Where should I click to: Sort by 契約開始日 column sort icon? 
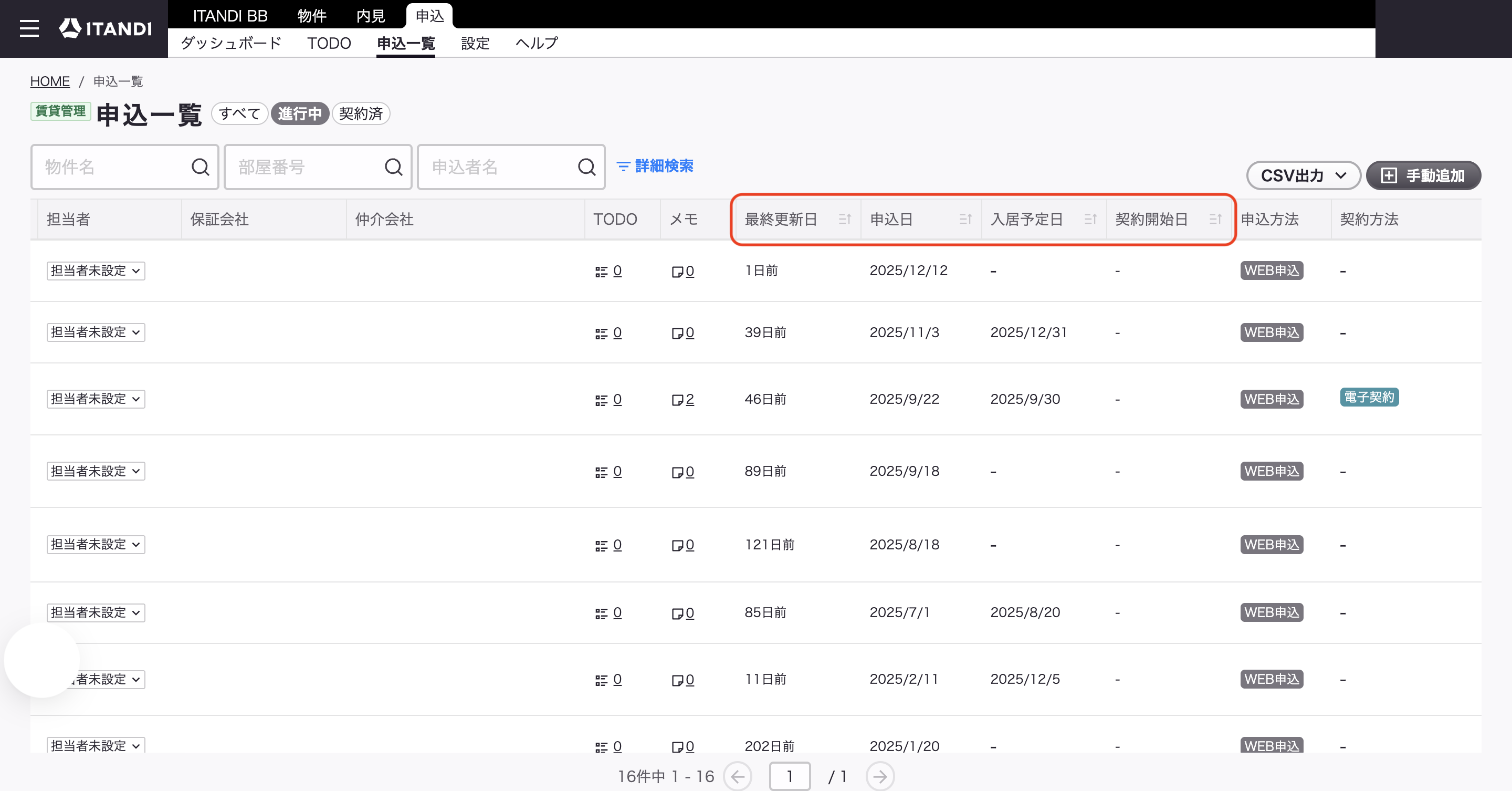pyautogui.click(x=1215, y=219)
